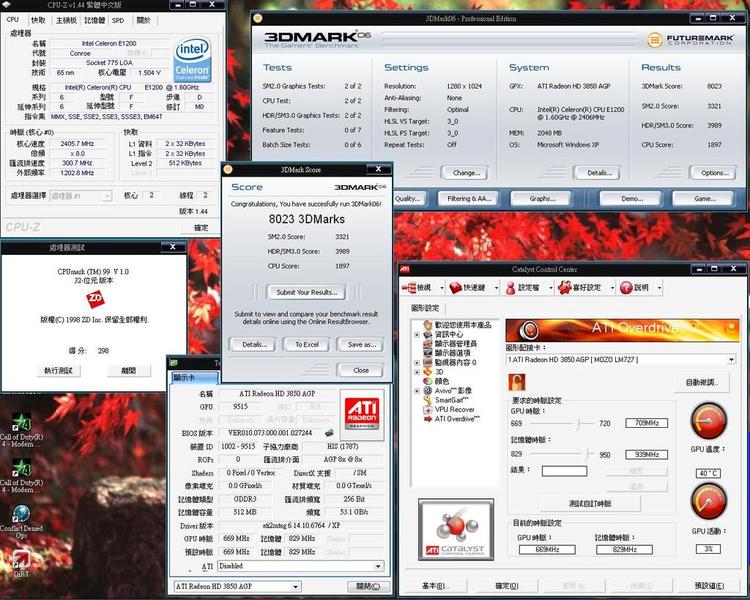Image resolution: width=750 pixels, height=600 pixels.
Task: Click the Futuremark logo in 3DMark06
Action: (690, 40)
